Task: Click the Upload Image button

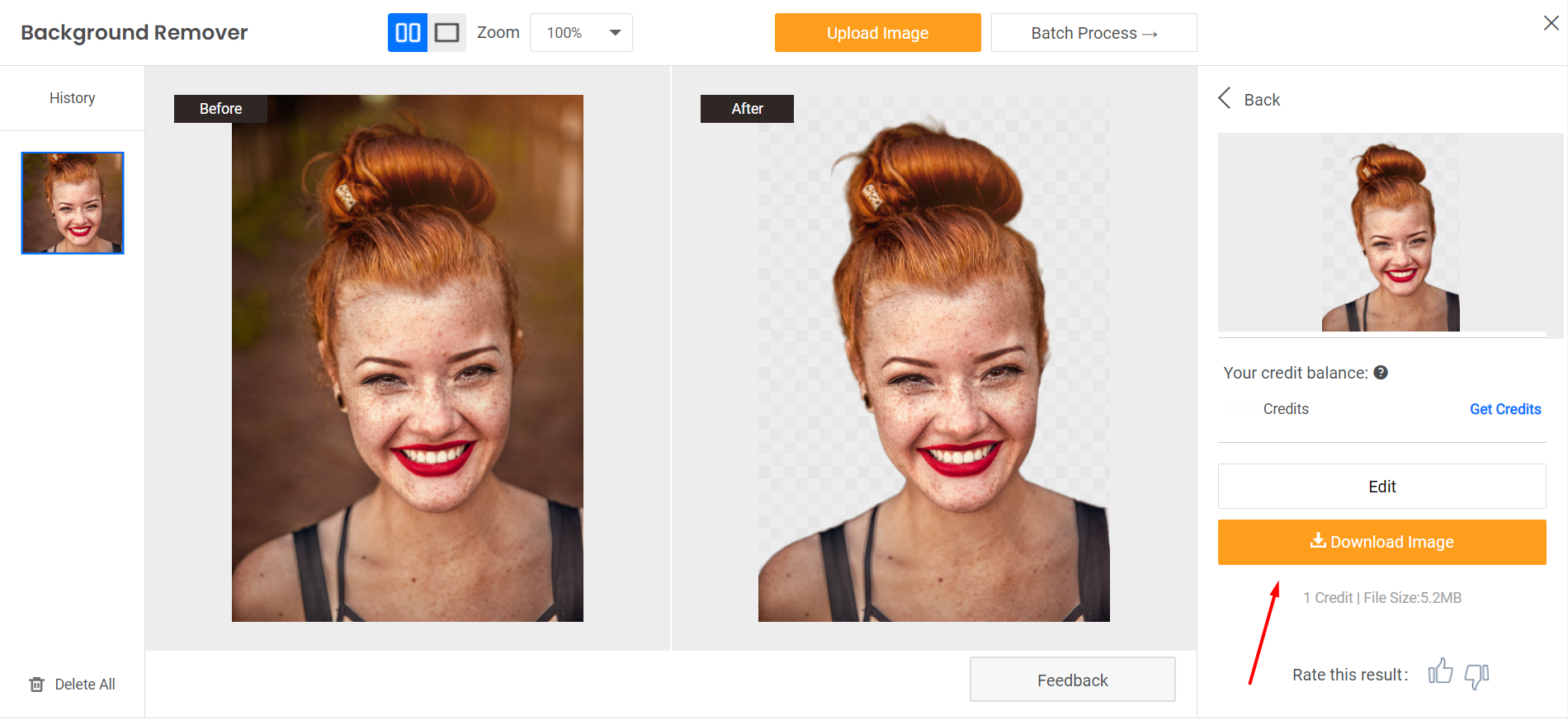Action: [x=877, y=33]
